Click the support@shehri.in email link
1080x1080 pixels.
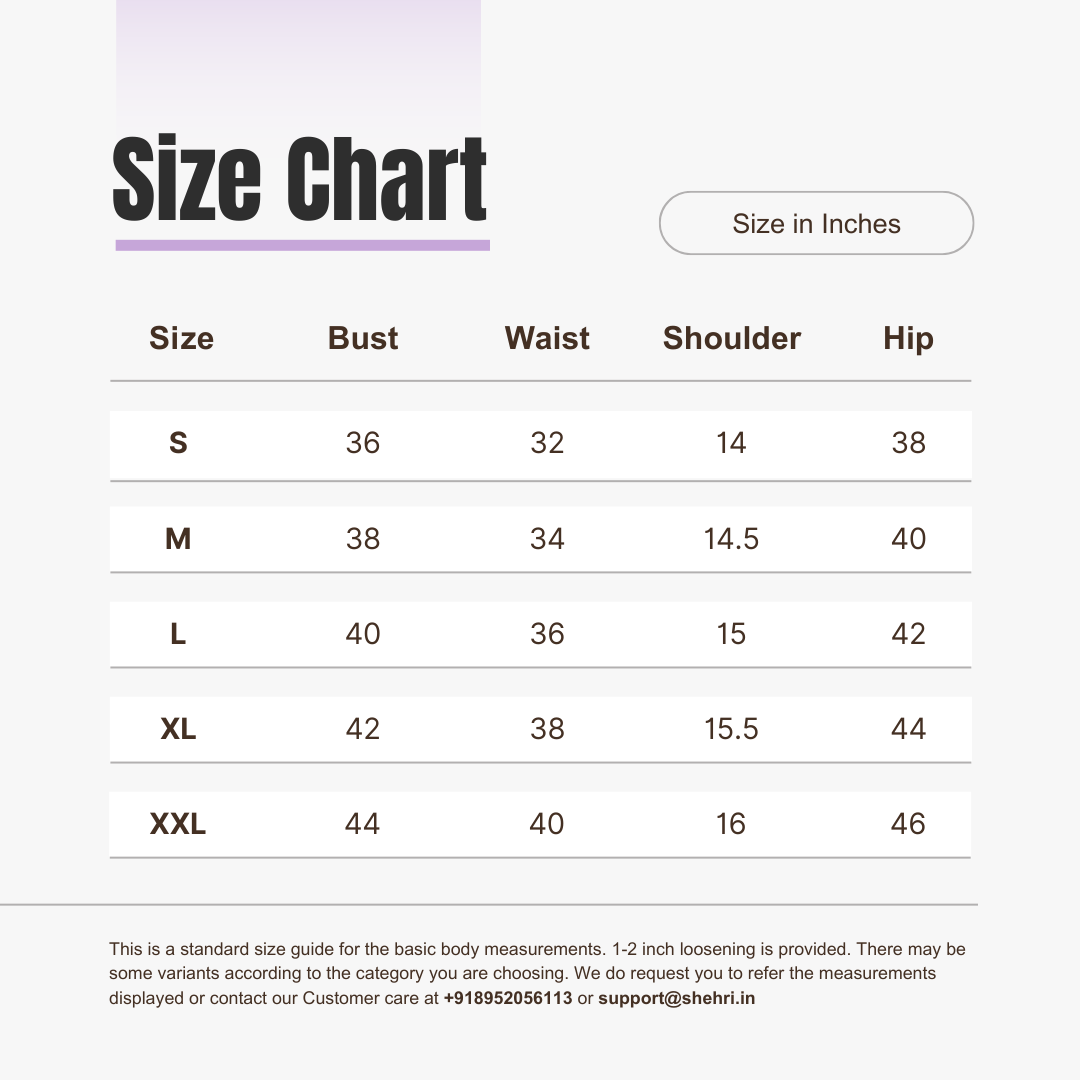point(676,998)
